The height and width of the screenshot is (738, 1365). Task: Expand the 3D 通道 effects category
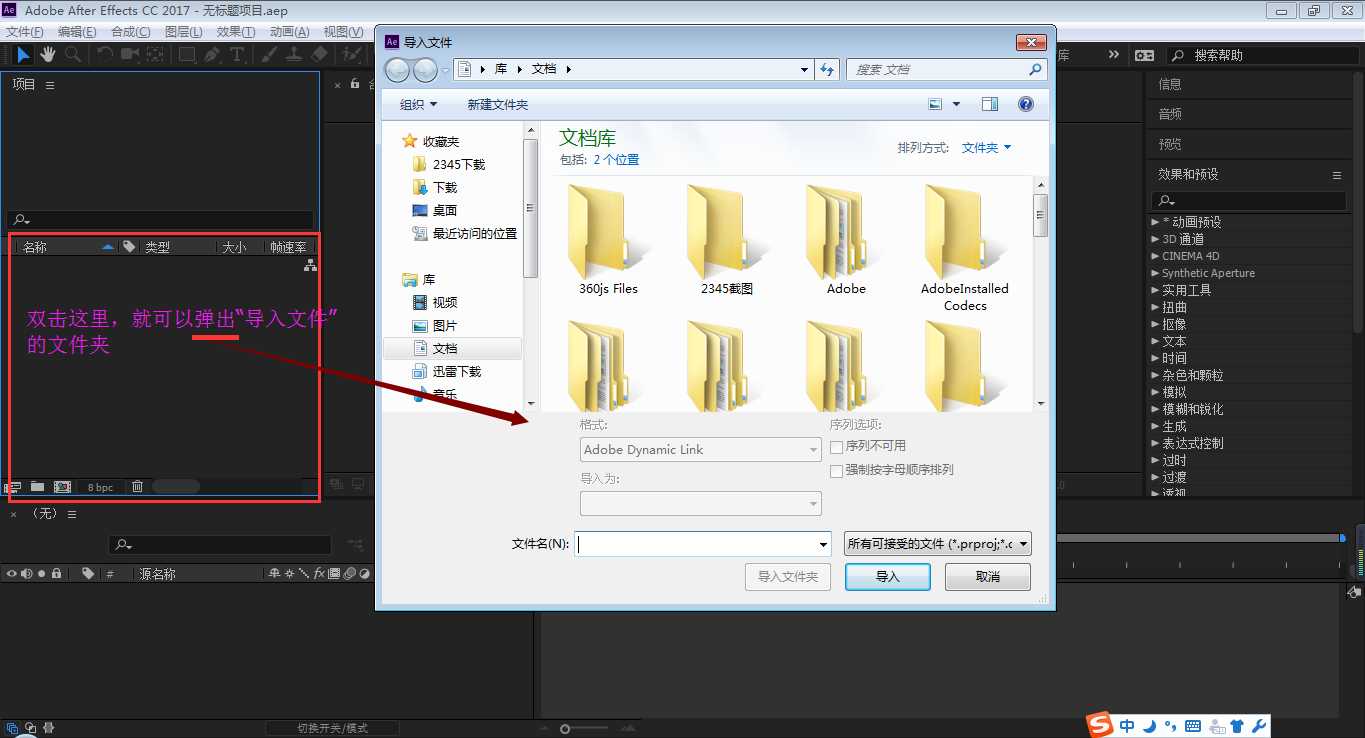point(1155,239)
